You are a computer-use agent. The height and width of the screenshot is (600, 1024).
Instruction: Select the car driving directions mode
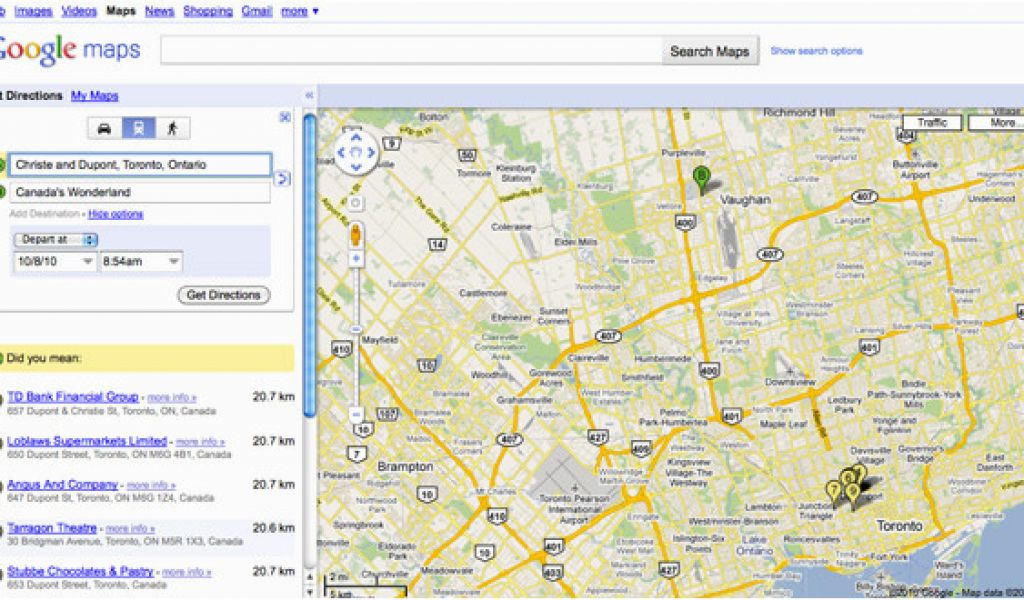(x=104, y=128)
